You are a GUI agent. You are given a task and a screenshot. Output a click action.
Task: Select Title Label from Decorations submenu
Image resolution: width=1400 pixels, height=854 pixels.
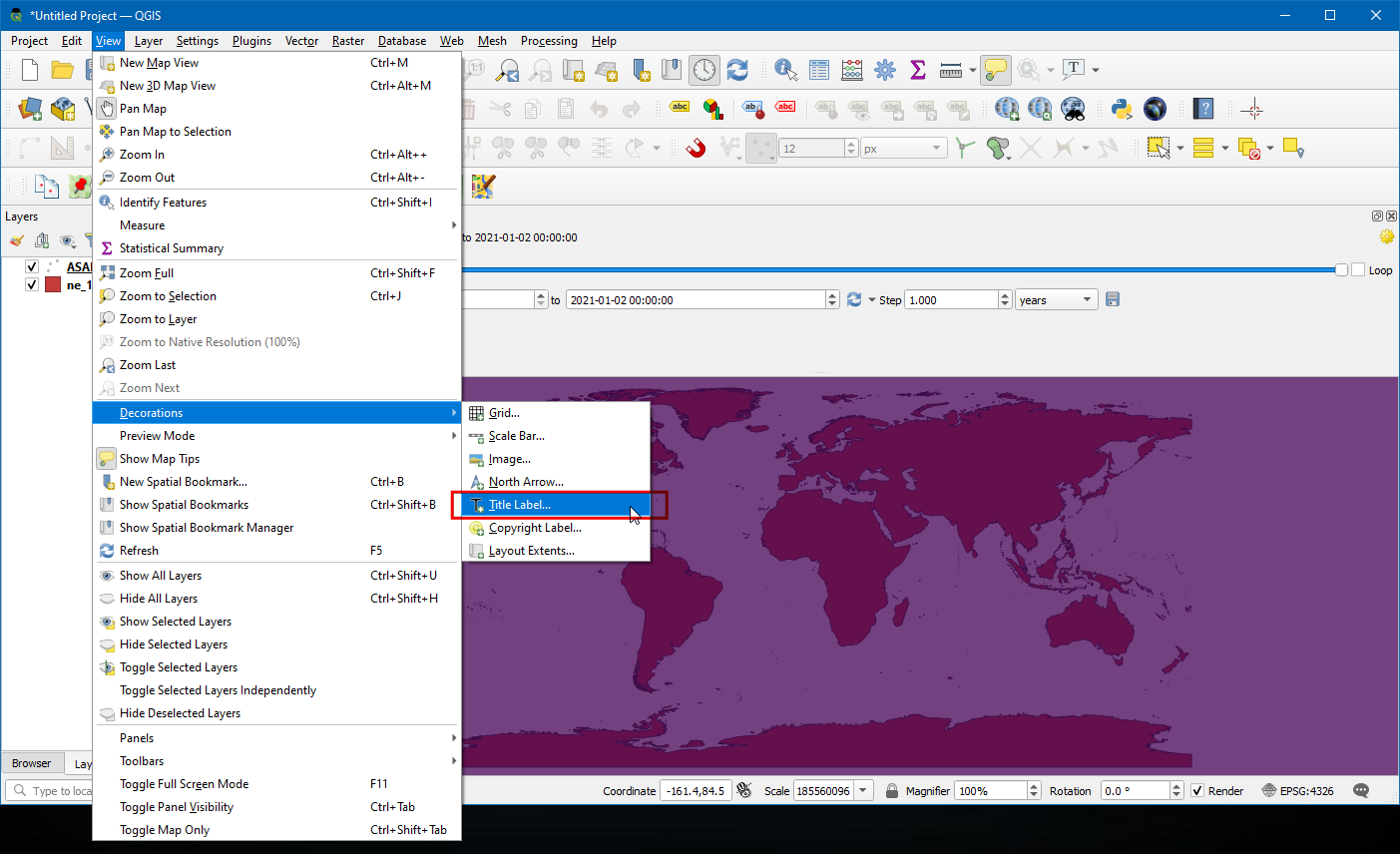coord(519,505)
